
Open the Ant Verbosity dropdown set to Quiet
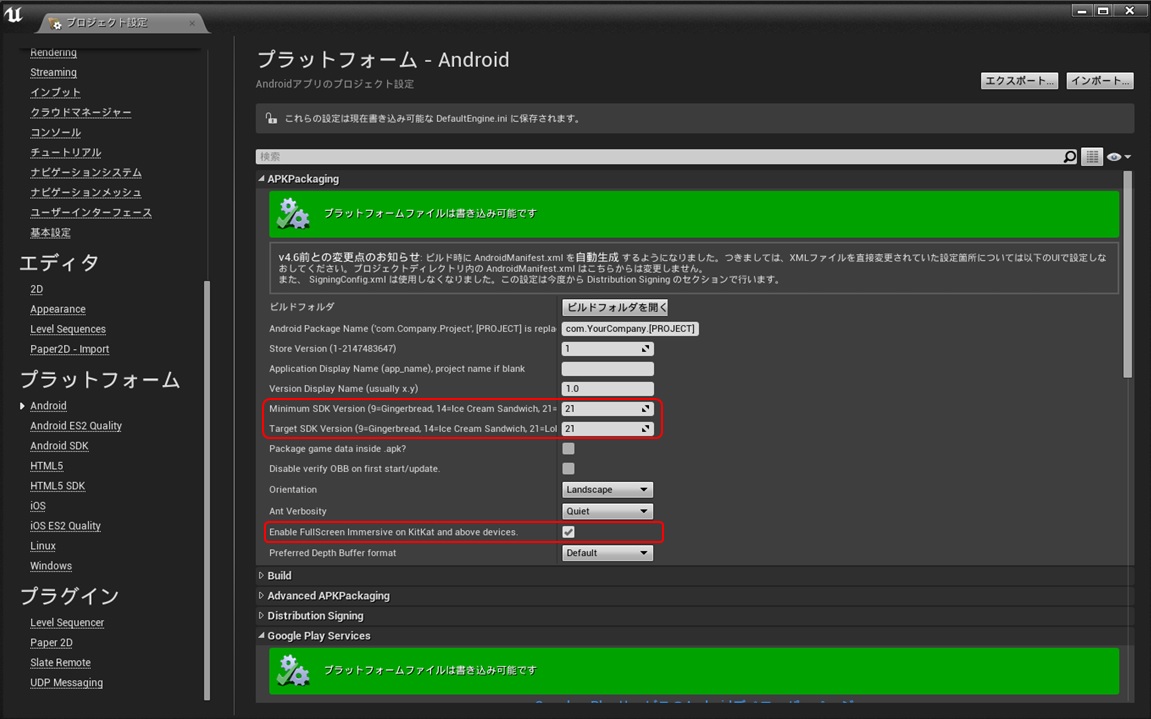(x=607, y=511)
